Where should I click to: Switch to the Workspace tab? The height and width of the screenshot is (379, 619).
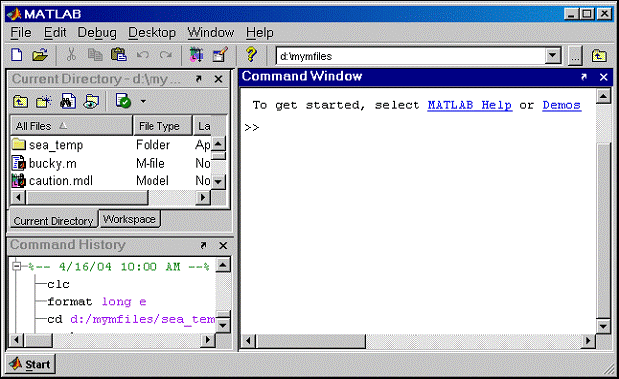[x=129, y=219]
